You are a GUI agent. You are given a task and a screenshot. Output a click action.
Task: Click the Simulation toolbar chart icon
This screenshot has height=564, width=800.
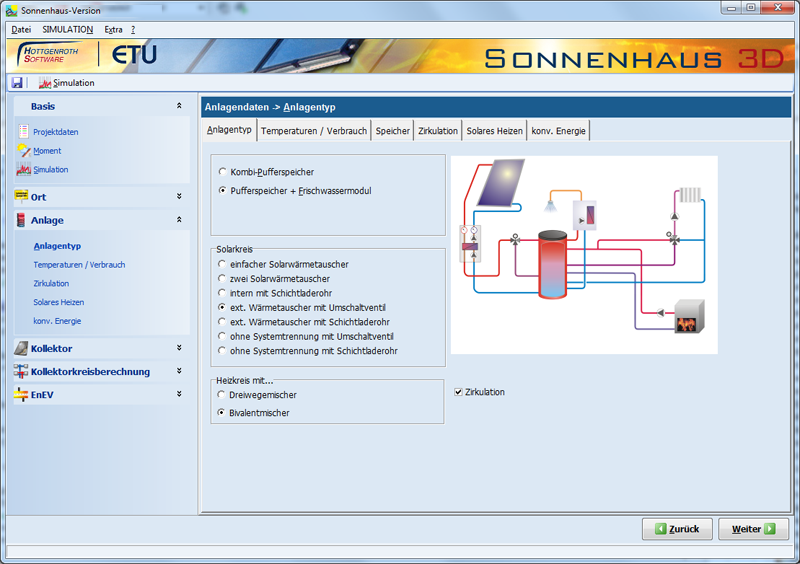click(x=45, y=83)
